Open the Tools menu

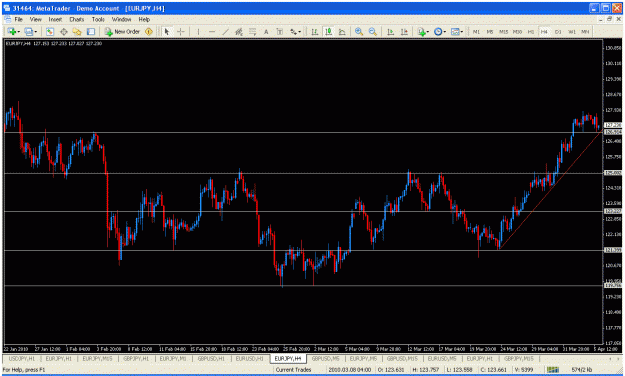click(98, 19)
